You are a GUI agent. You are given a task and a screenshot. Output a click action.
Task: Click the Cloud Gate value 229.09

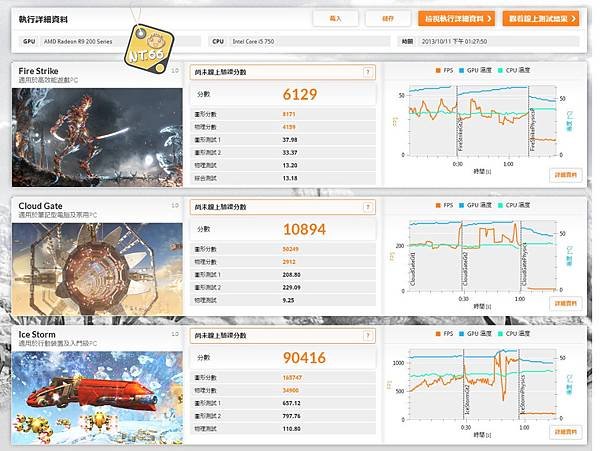tap(291, 287)
